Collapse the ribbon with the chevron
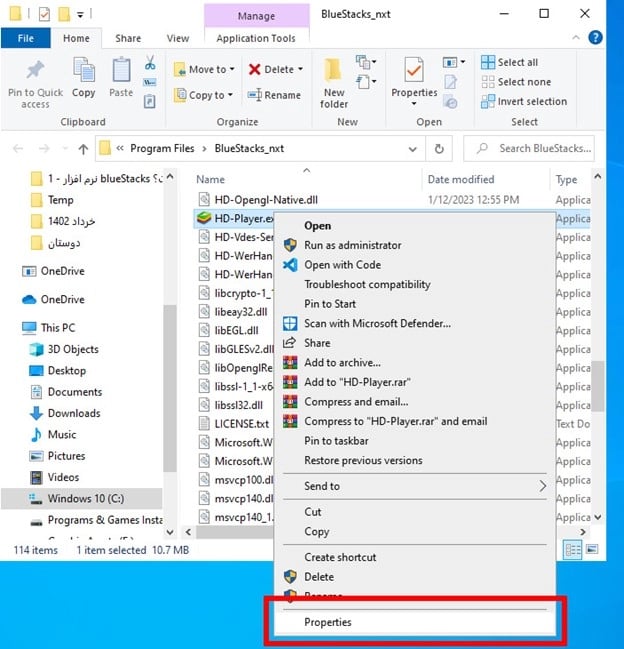 coord(576,38)
